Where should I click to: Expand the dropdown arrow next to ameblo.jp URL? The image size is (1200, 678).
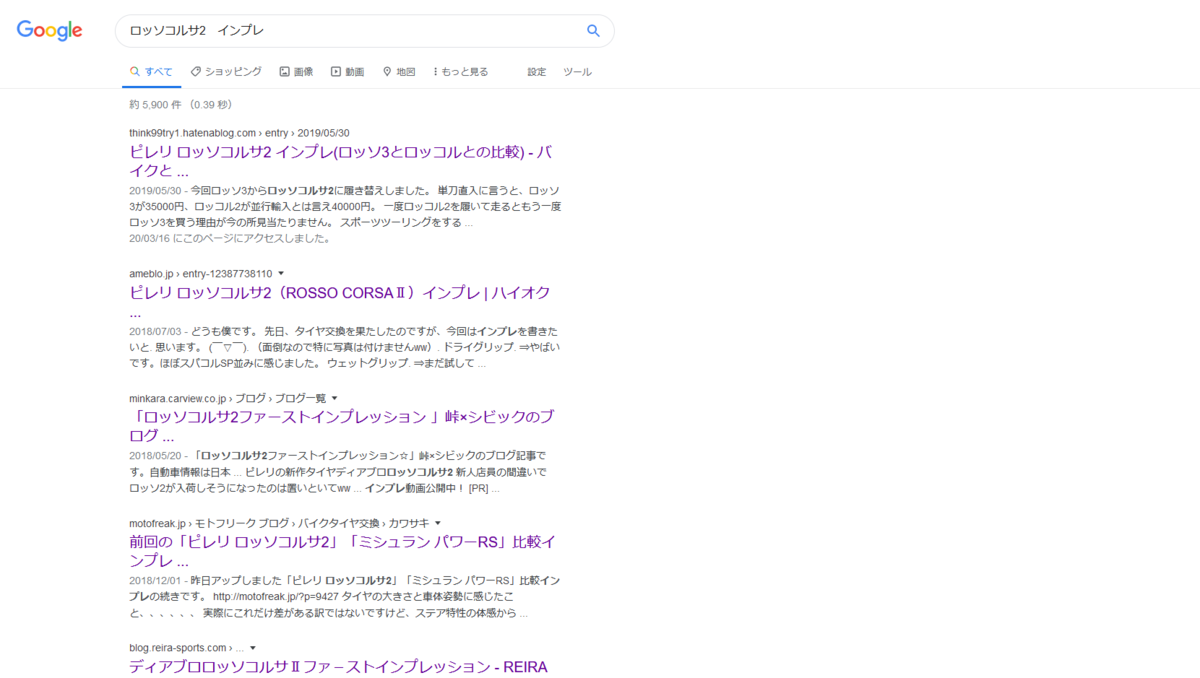coord(281,273)
